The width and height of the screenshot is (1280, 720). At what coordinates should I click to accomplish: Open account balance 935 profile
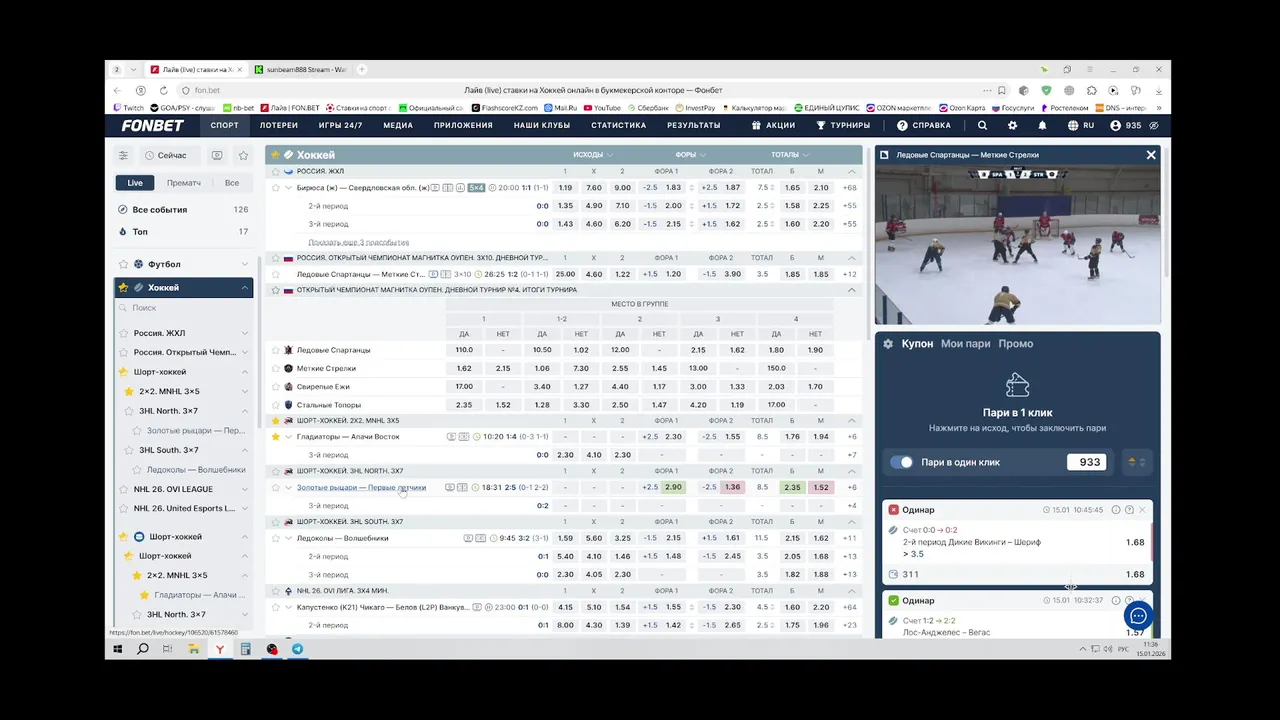1125,126
